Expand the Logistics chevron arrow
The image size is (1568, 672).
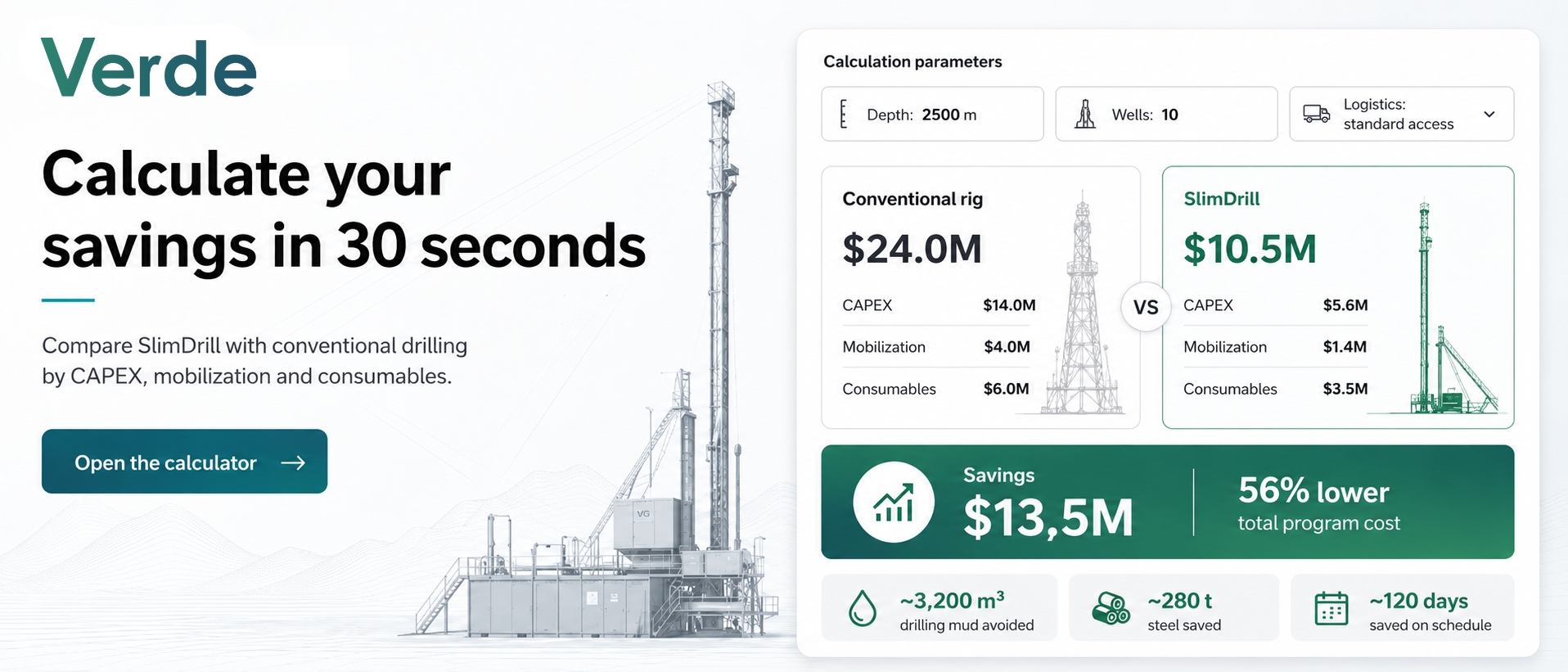[1489, 114]
